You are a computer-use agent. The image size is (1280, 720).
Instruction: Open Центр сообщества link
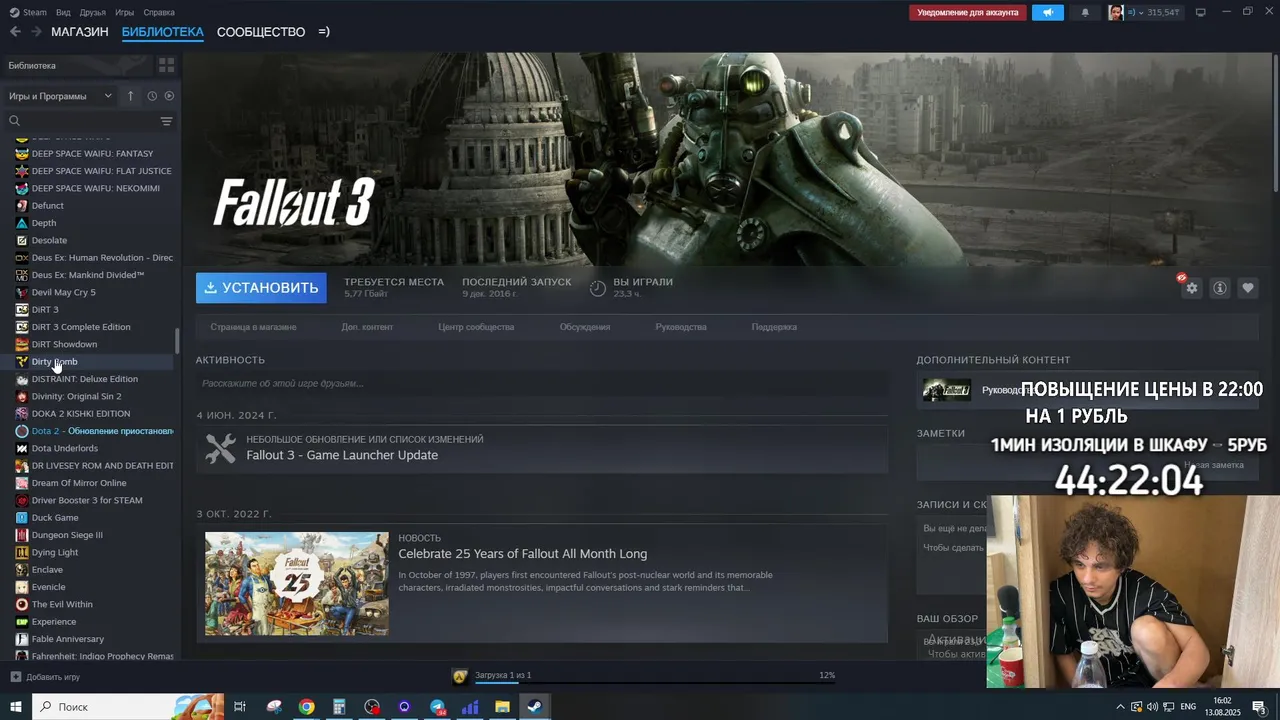[476, 327]
